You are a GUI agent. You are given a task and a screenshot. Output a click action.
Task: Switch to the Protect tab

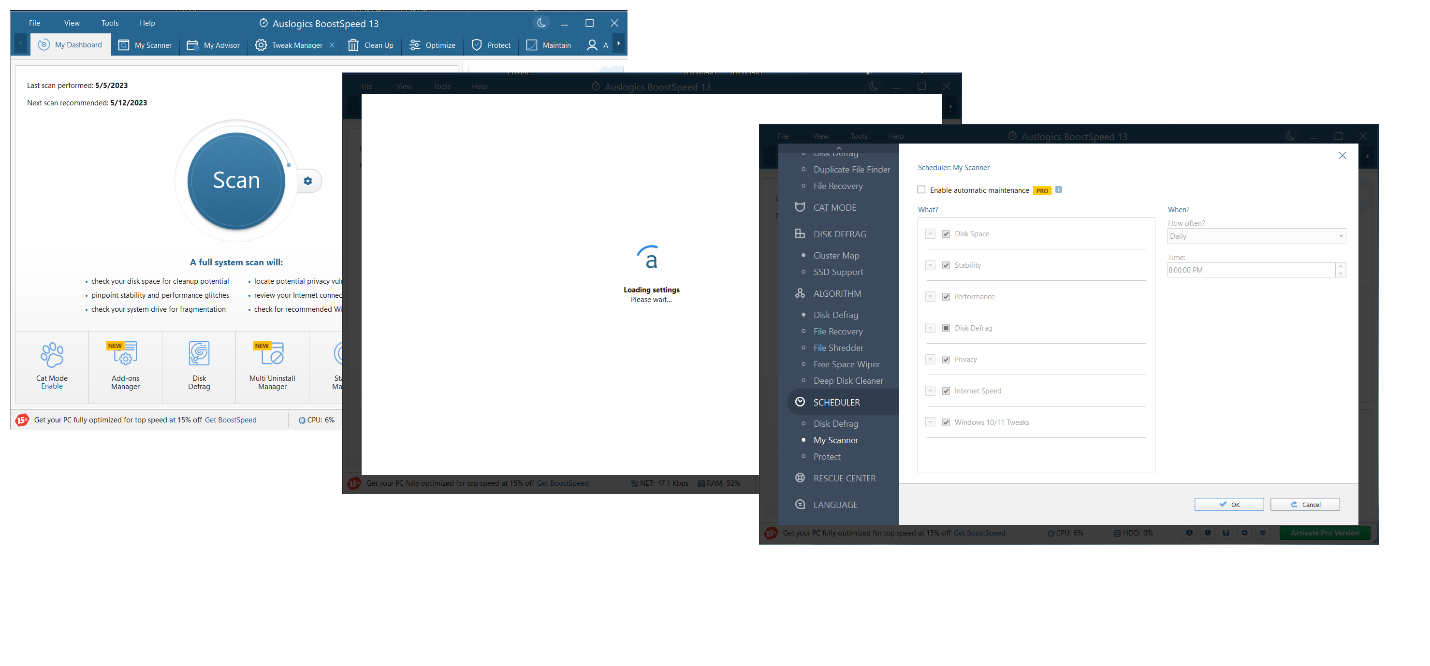[491, 45]
